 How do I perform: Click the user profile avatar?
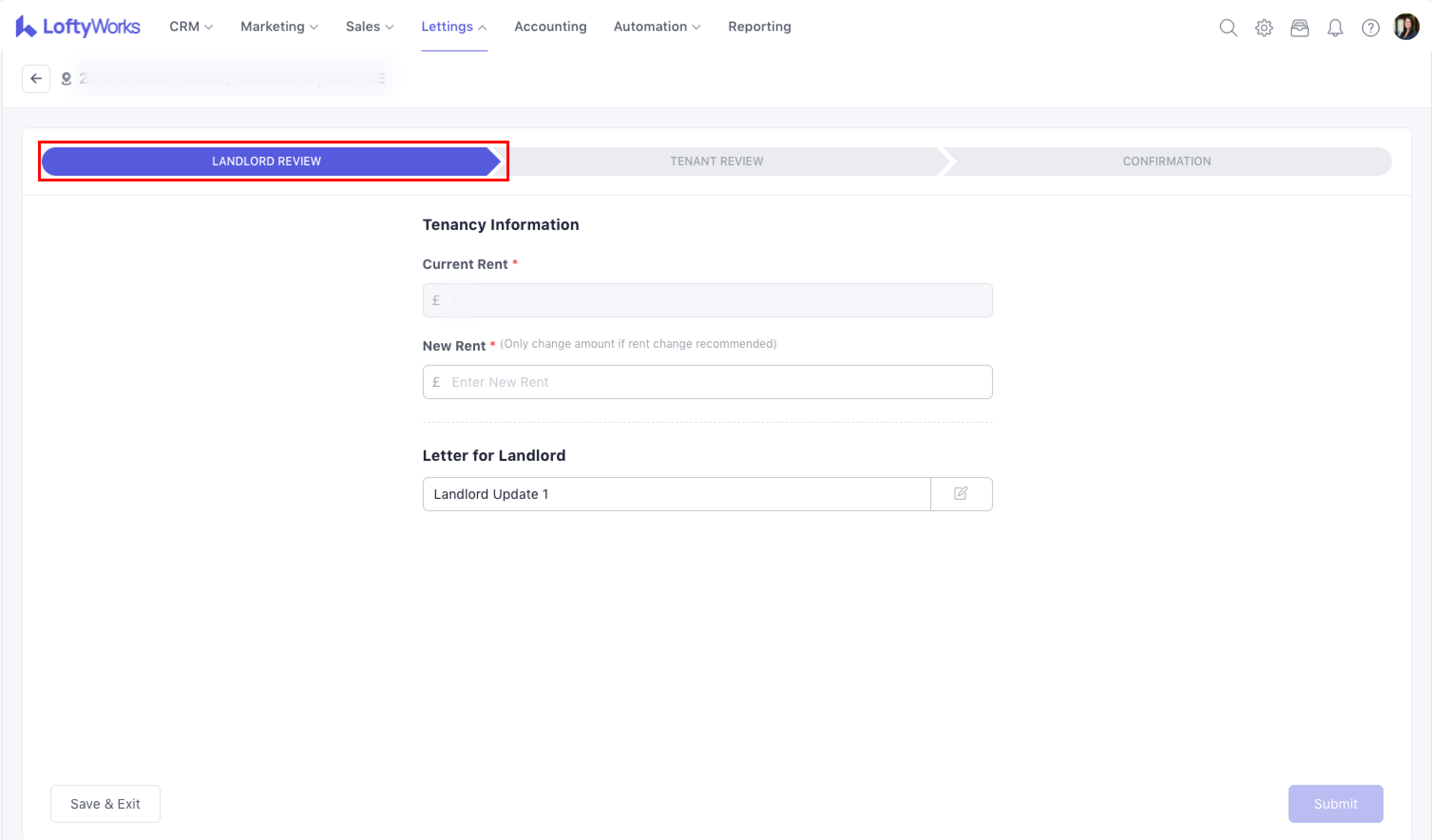point(1406,27)
